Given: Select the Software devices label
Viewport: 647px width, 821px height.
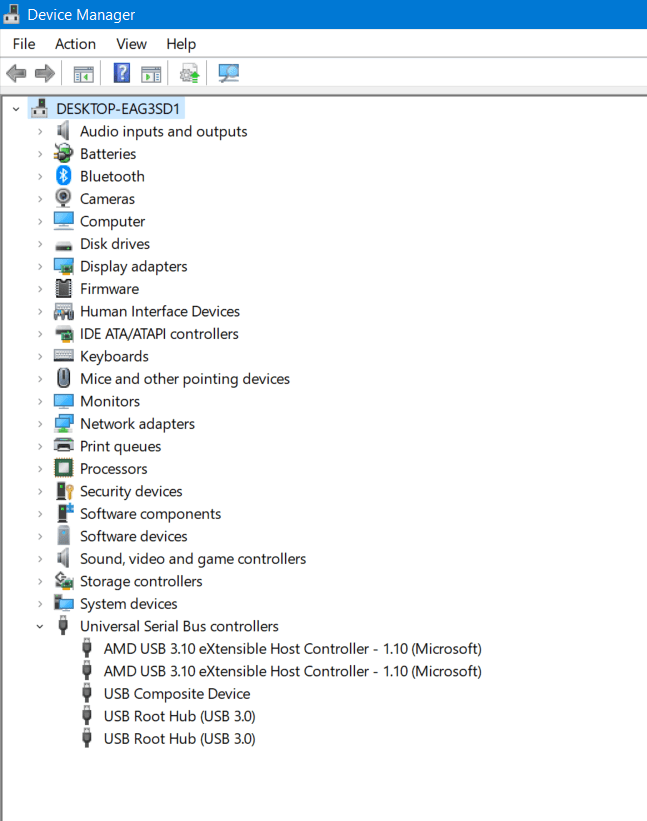Looking at the screenshot, I should click(133, 536).
